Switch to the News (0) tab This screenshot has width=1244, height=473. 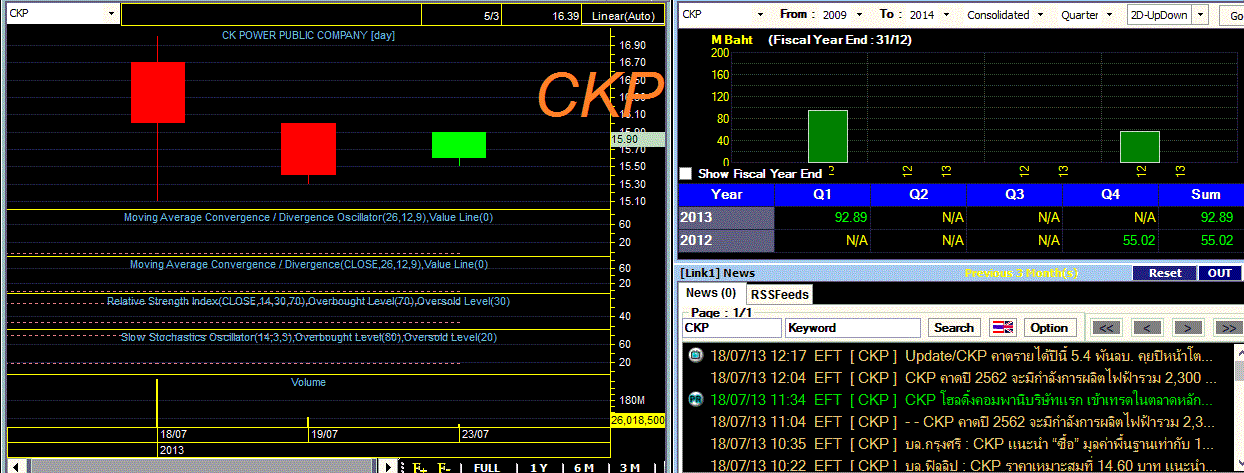tap(711, 293)
